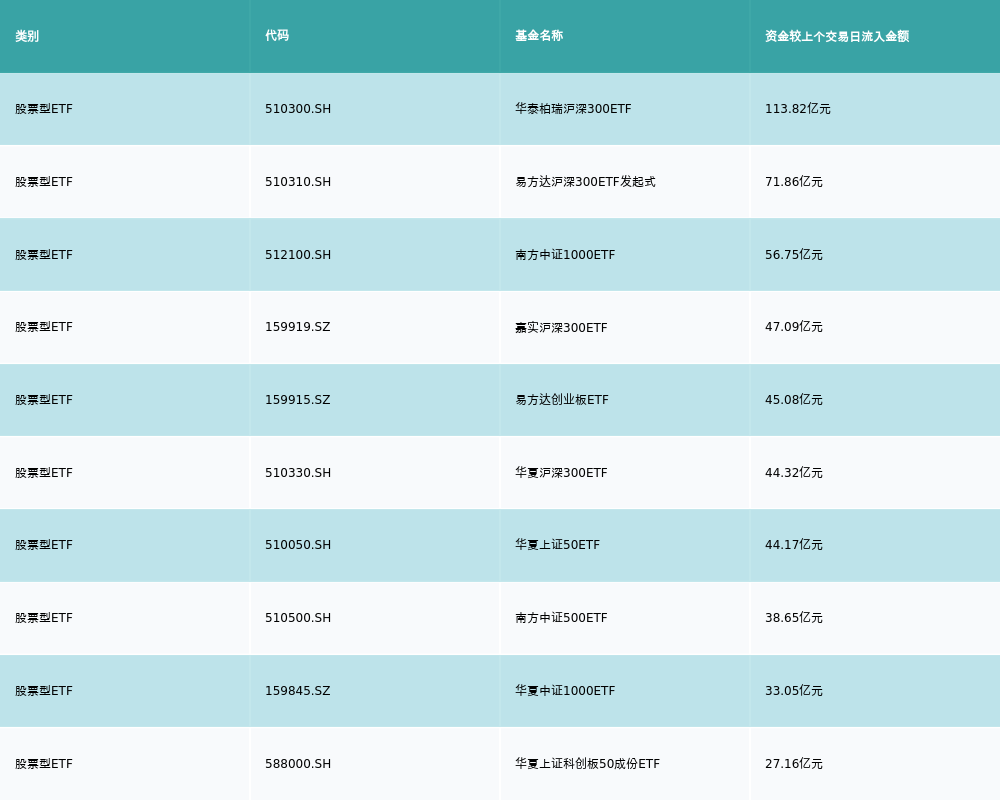Select fund 华夏上证科创板50成份ETF

tap(587, 764)
